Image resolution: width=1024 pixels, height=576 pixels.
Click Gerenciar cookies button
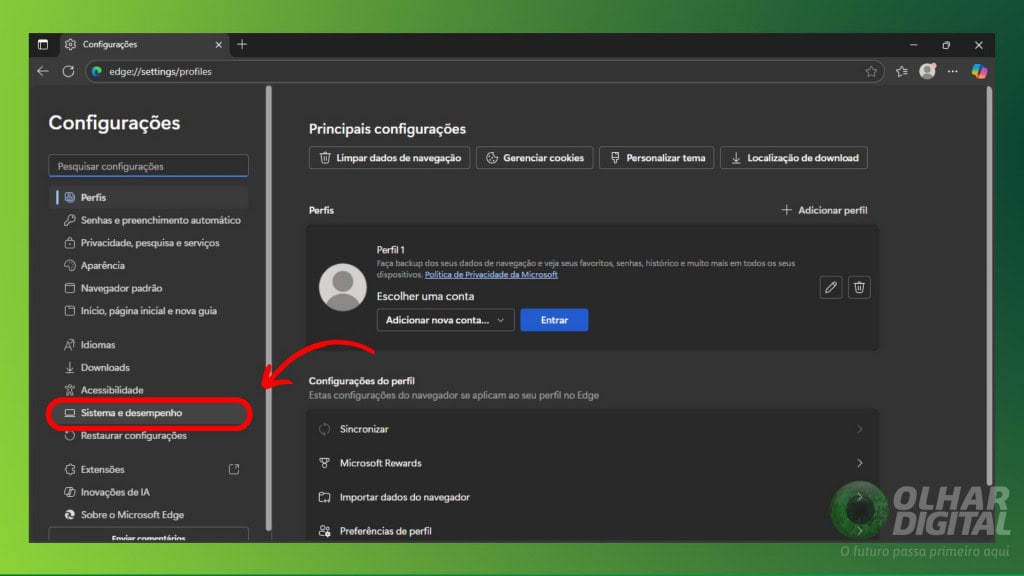tap(534, 158)
